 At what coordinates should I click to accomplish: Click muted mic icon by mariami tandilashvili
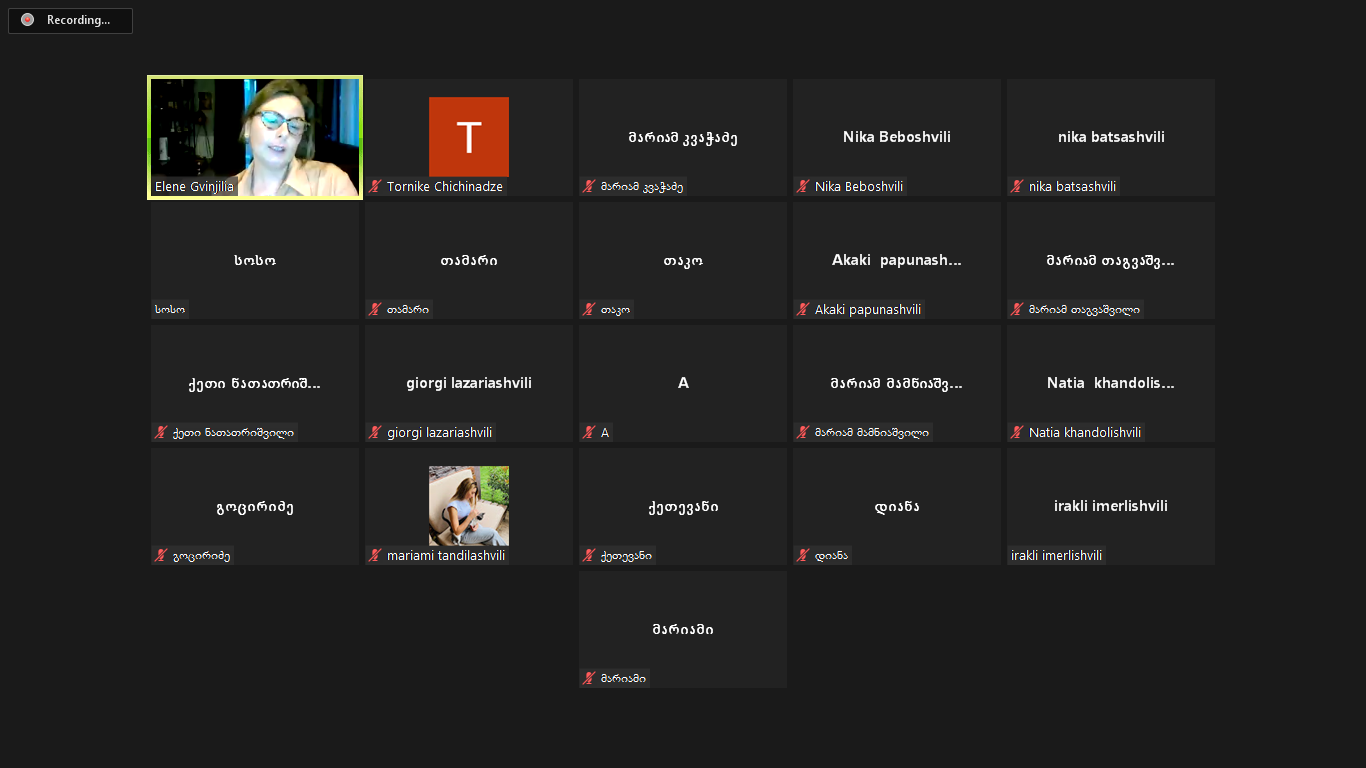click(375, 556)
